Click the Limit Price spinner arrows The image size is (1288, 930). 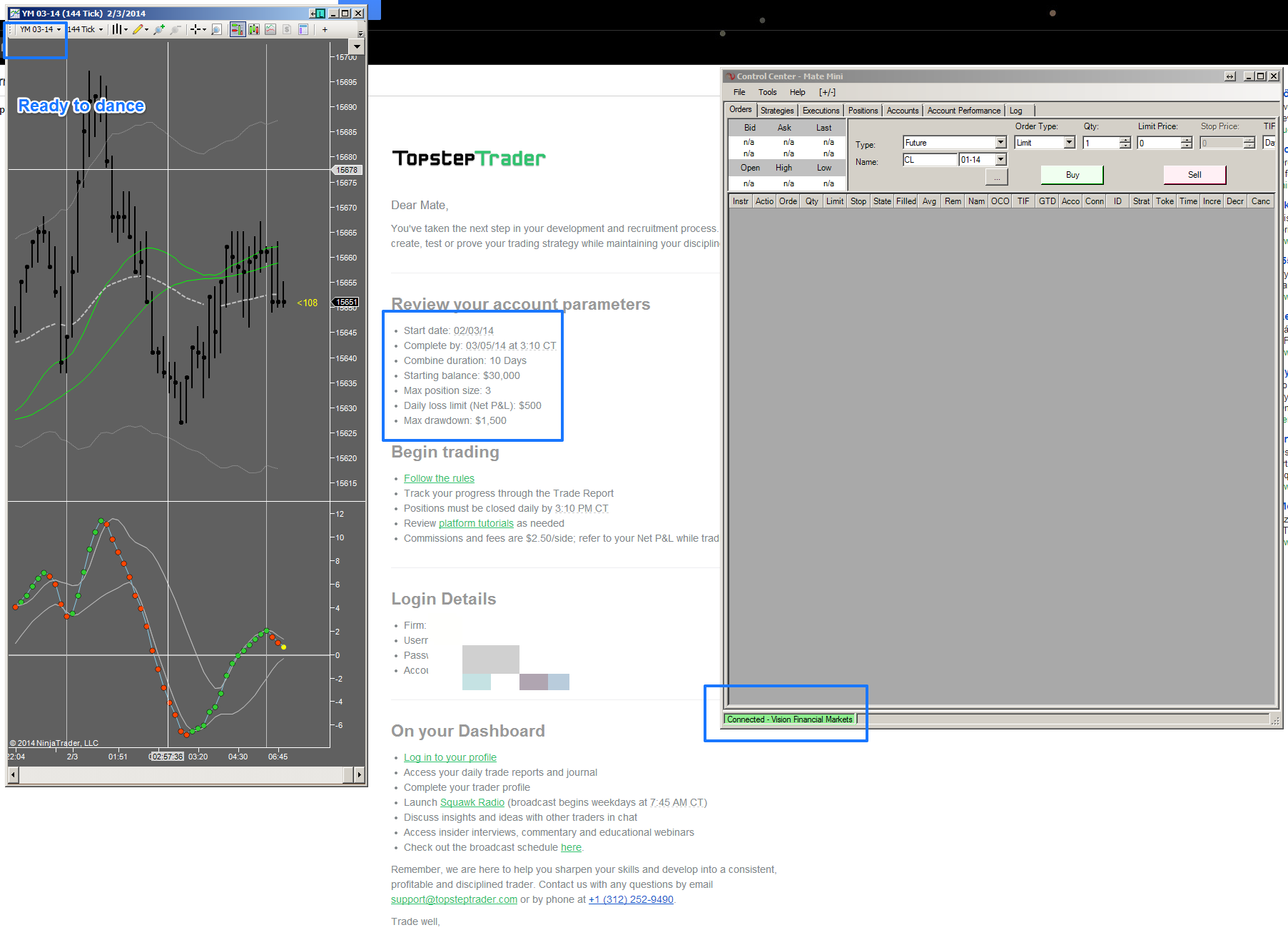[x=1187, y=143]
